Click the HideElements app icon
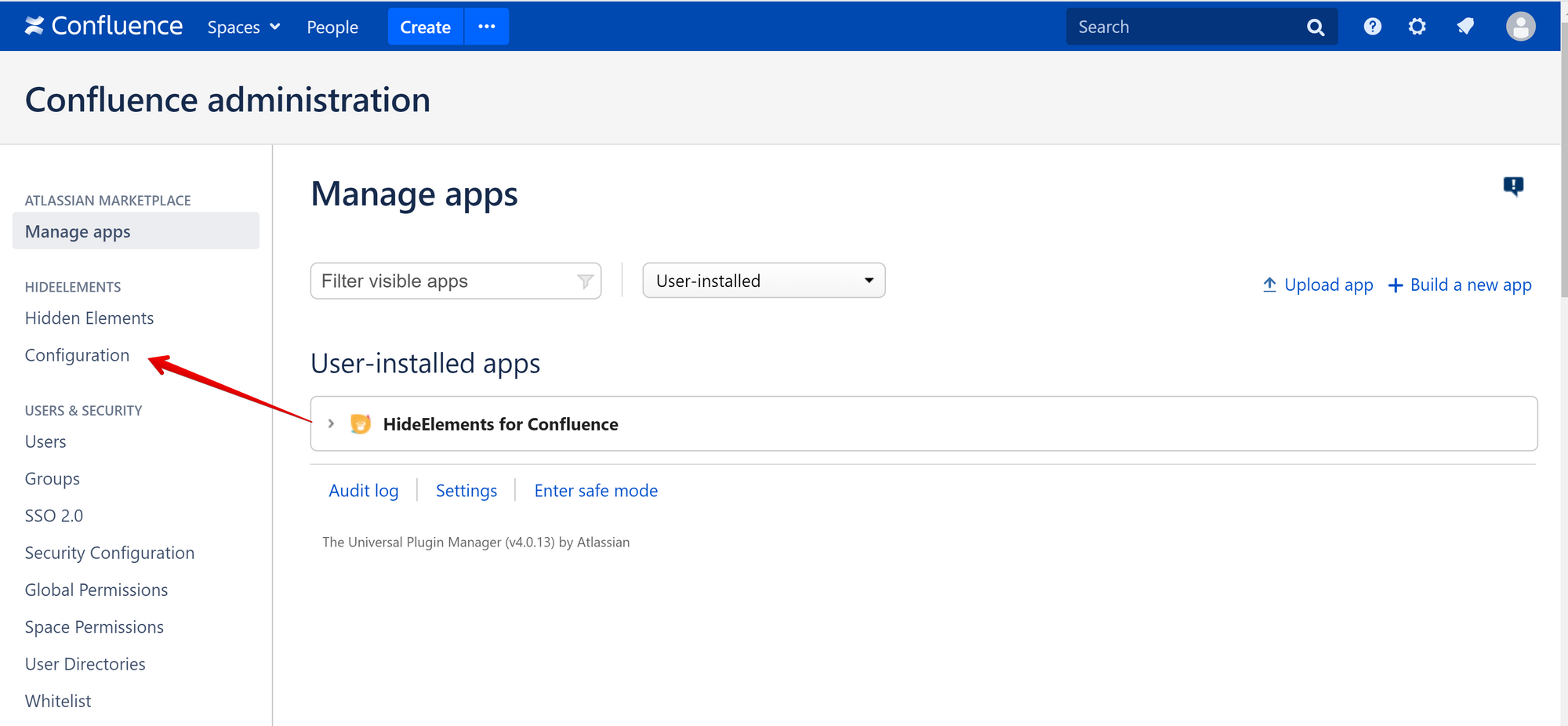Viewport: 1568px width, 726px height. pos(361,424)
